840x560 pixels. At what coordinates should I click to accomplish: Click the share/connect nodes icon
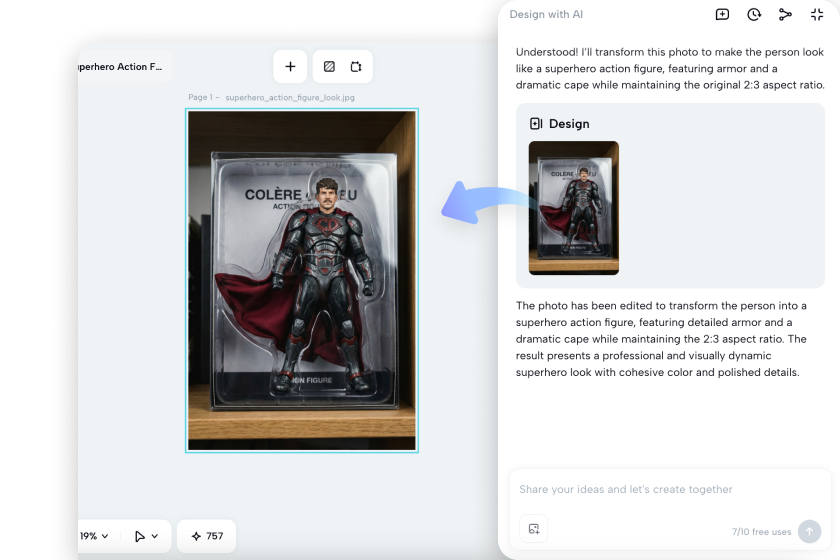[x=785, y=14]
